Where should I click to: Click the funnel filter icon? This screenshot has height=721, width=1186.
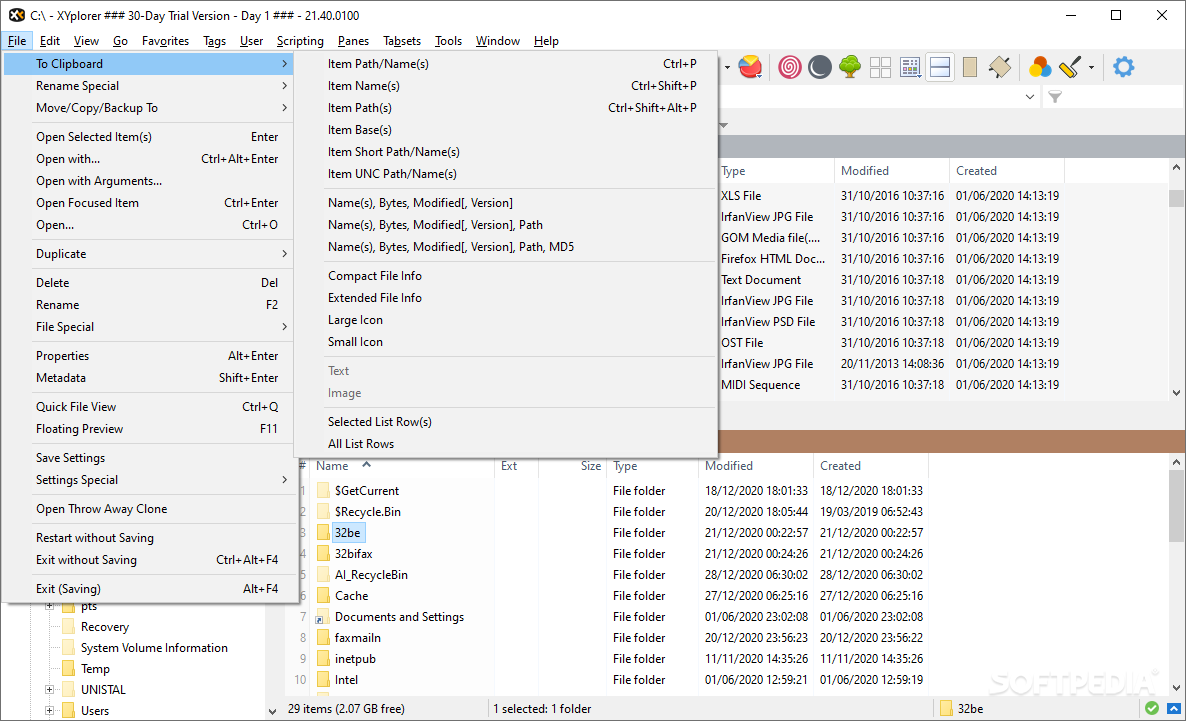[x=1055, y=97]
